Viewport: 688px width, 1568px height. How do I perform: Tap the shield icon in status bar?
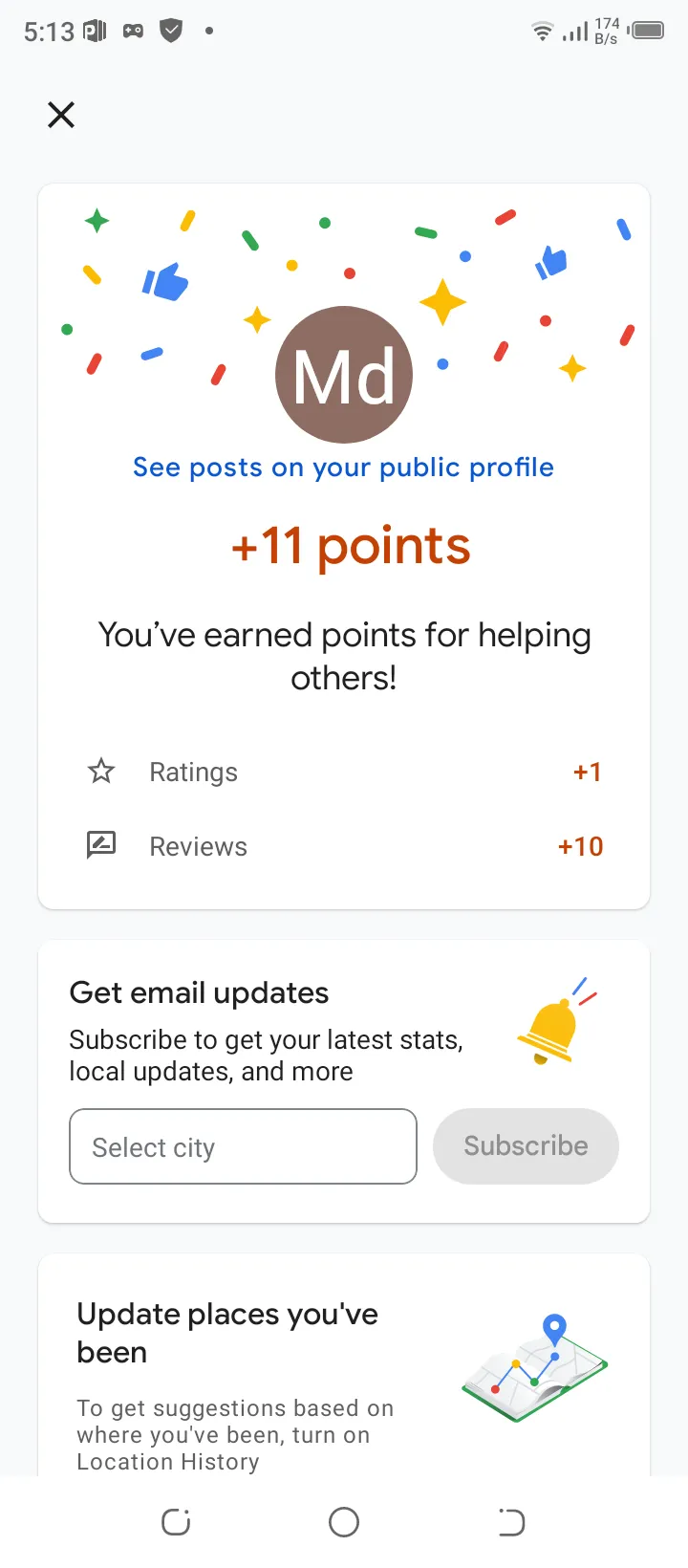click(x=171, y=32)
